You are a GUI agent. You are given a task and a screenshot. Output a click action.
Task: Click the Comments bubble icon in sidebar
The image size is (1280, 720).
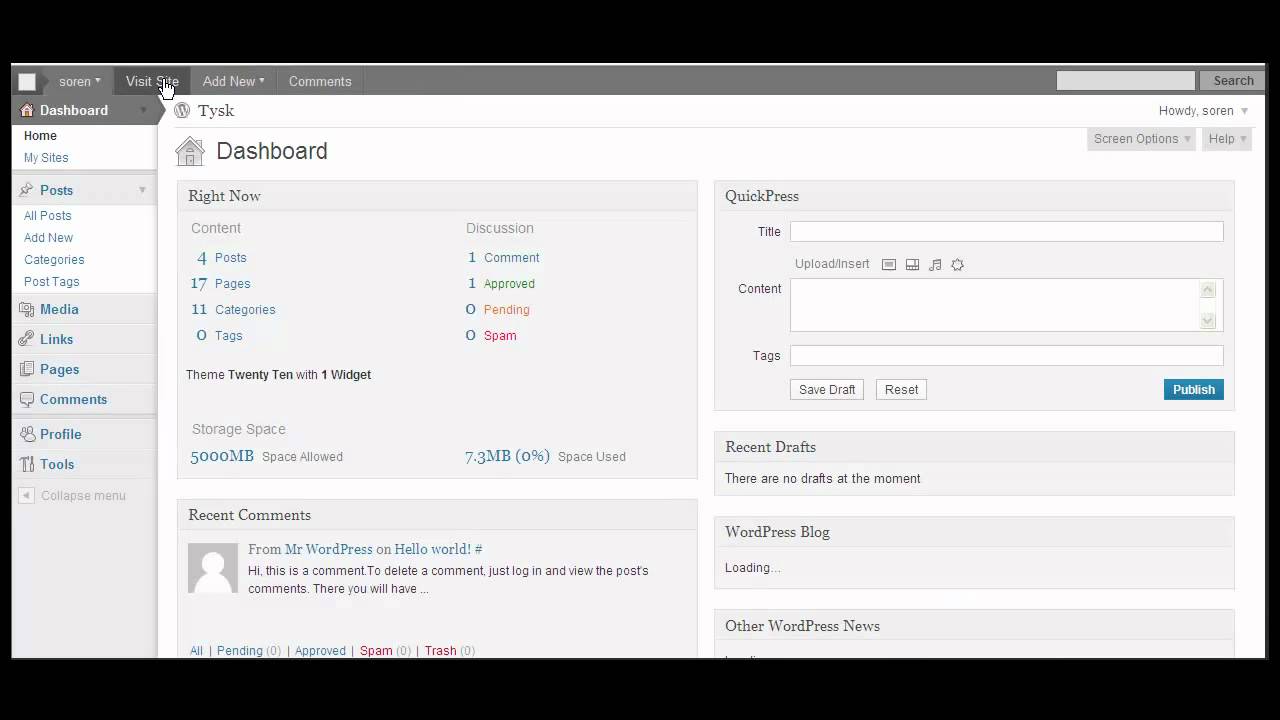tap(27, 399)
